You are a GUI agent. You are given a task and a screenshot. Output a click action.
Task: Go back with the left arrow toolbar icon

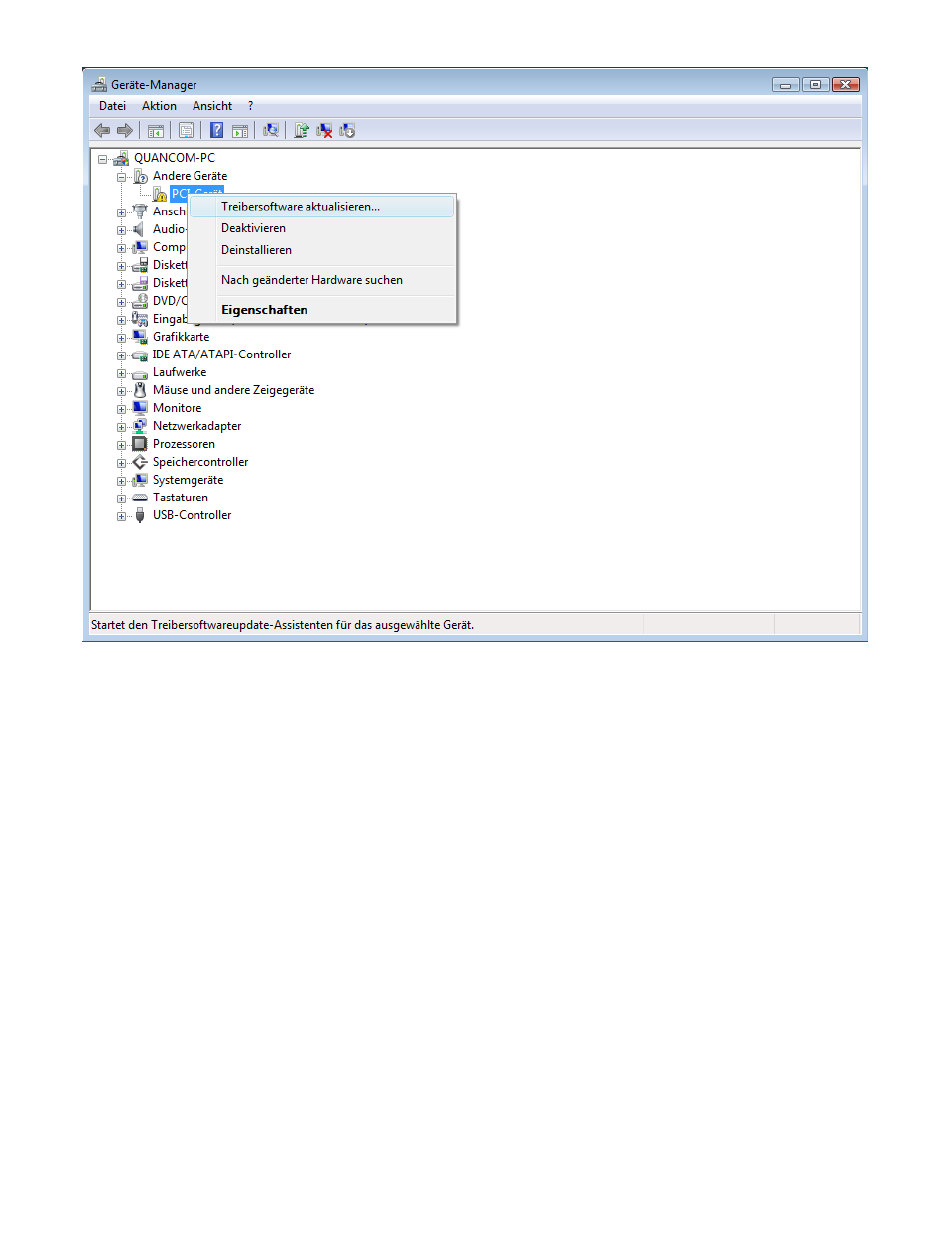tap(102, 130)
